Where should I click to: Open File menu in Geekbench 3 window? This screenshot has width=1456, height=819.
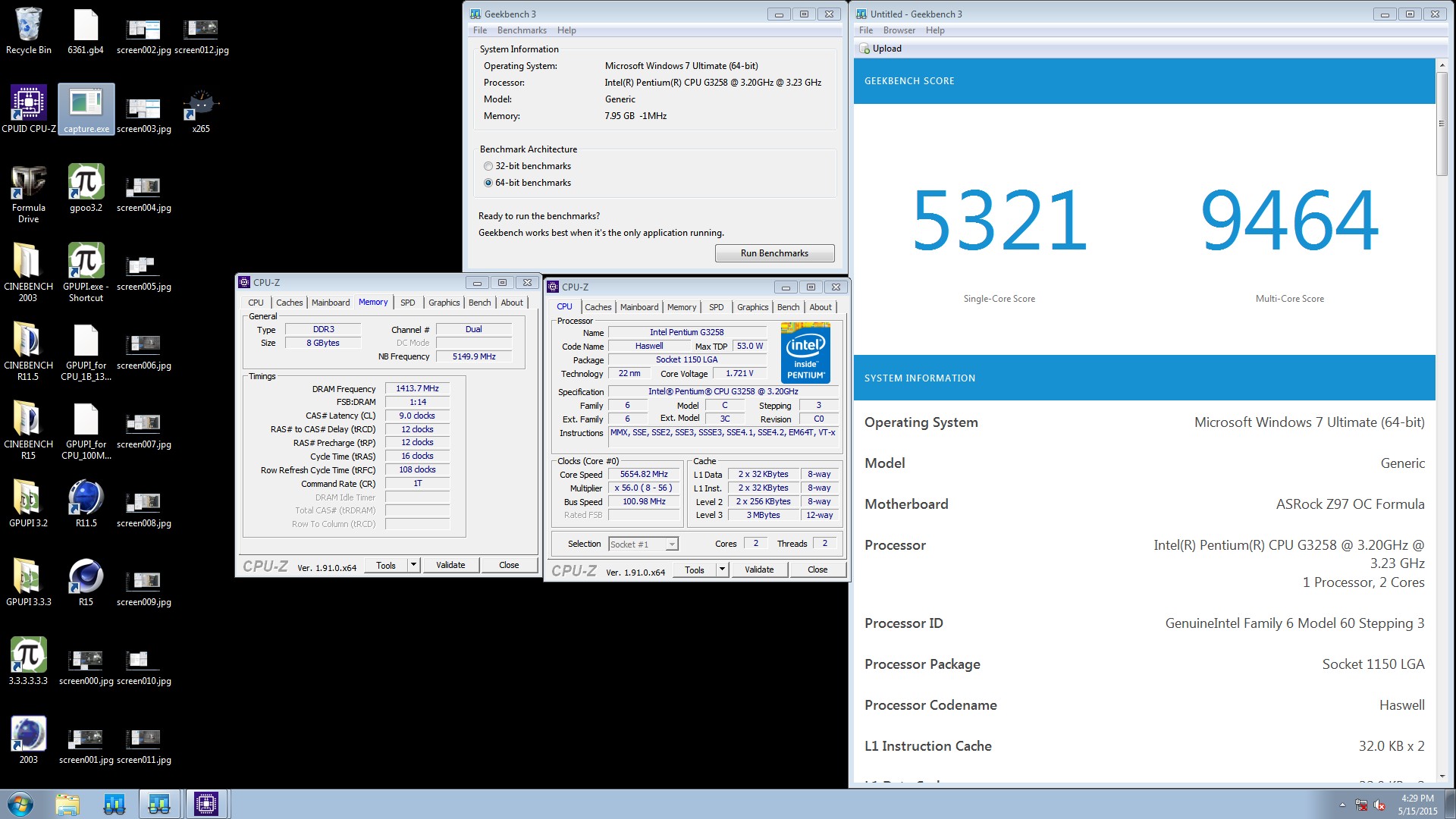[x=480, y=30]
